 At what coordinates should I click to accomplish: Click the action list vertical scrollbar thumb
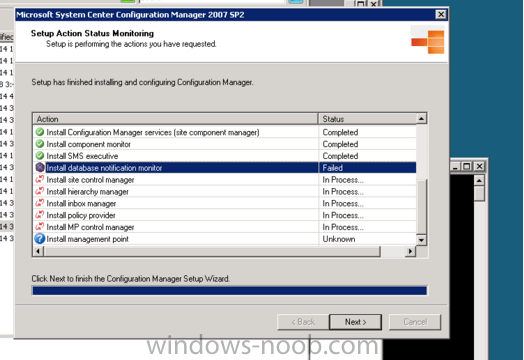point(422,206)
